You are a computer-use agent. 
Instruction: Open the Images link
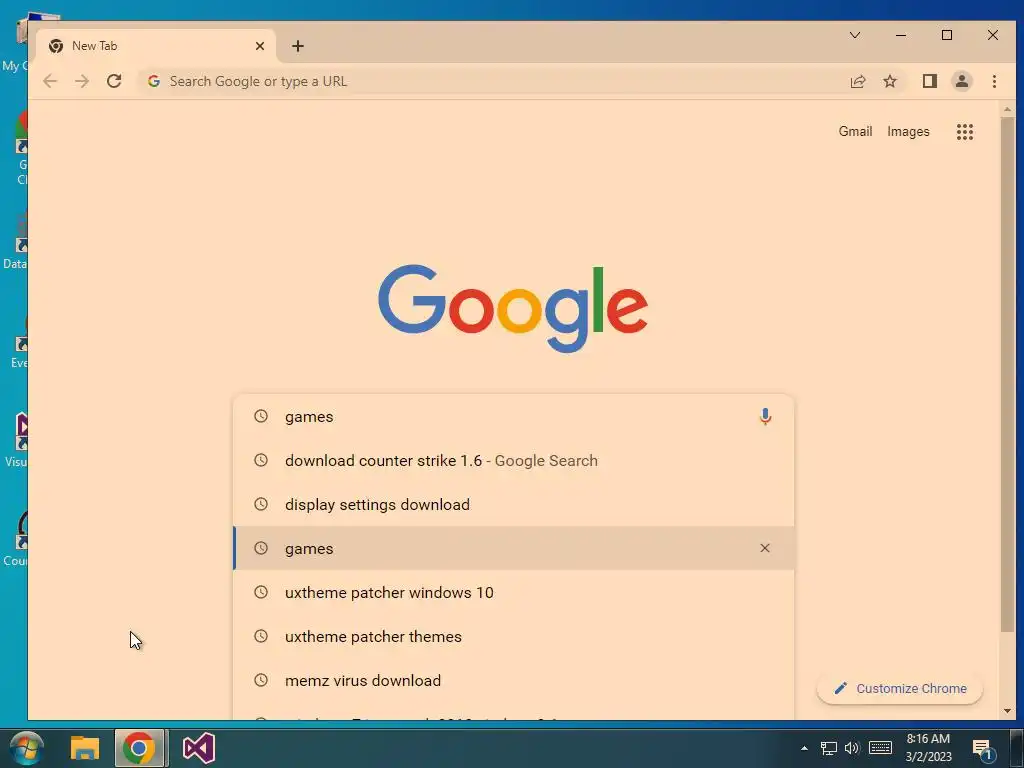[x=908, y=131]
